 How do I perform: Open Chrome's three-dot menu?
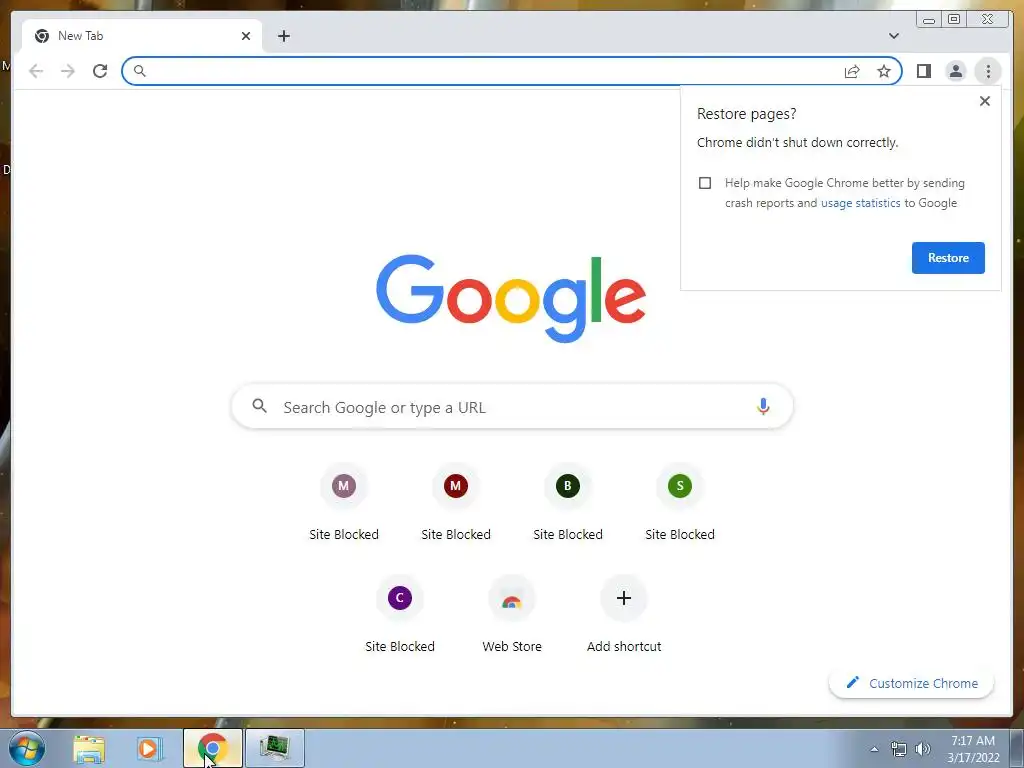[988, 71]
